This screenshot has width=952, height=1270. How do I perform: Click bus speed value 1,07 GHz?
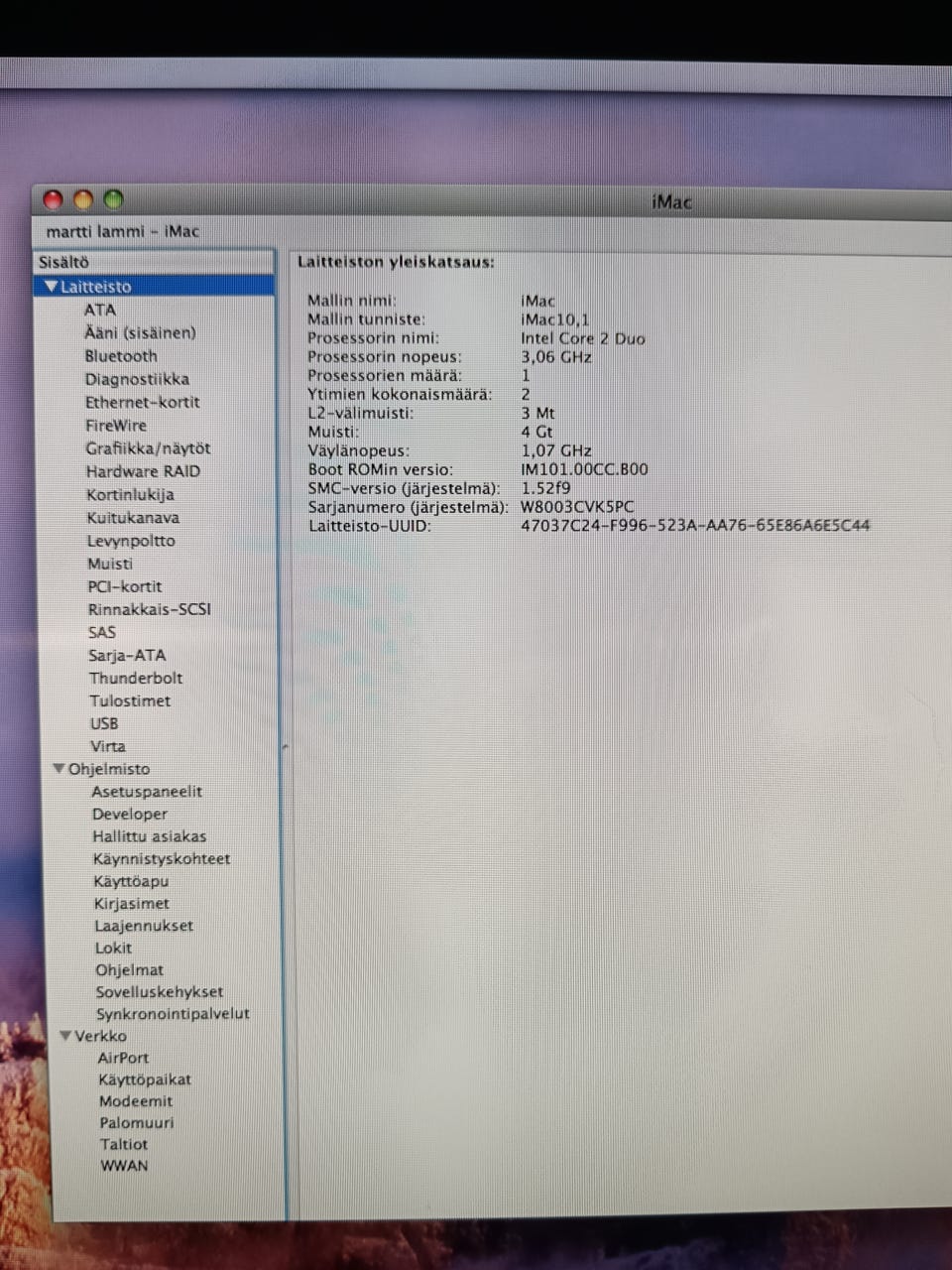pos(556,450)
